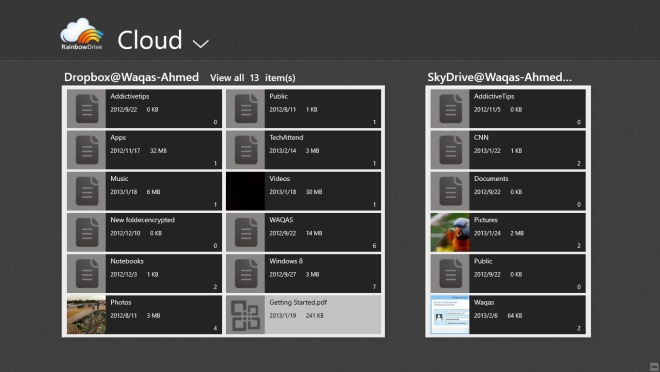Click WAQAS folder document icon
The height and width of the screenshot is (372, 660).
pyautogui.click(x=246, y=232)
